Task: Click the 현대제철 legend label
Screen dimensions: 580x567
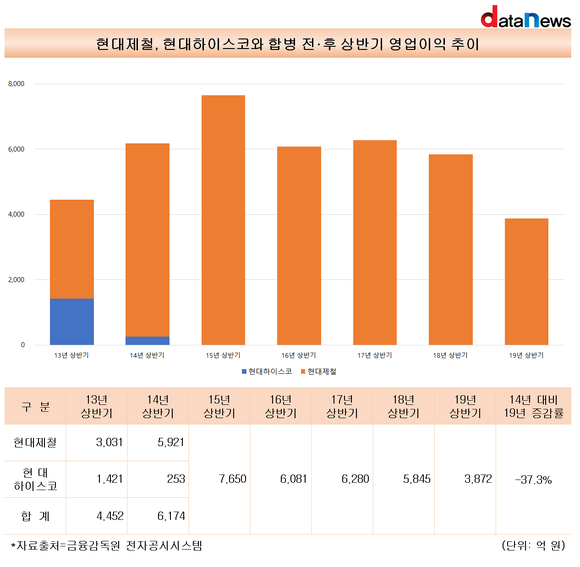Action: (x=322, y=371)
